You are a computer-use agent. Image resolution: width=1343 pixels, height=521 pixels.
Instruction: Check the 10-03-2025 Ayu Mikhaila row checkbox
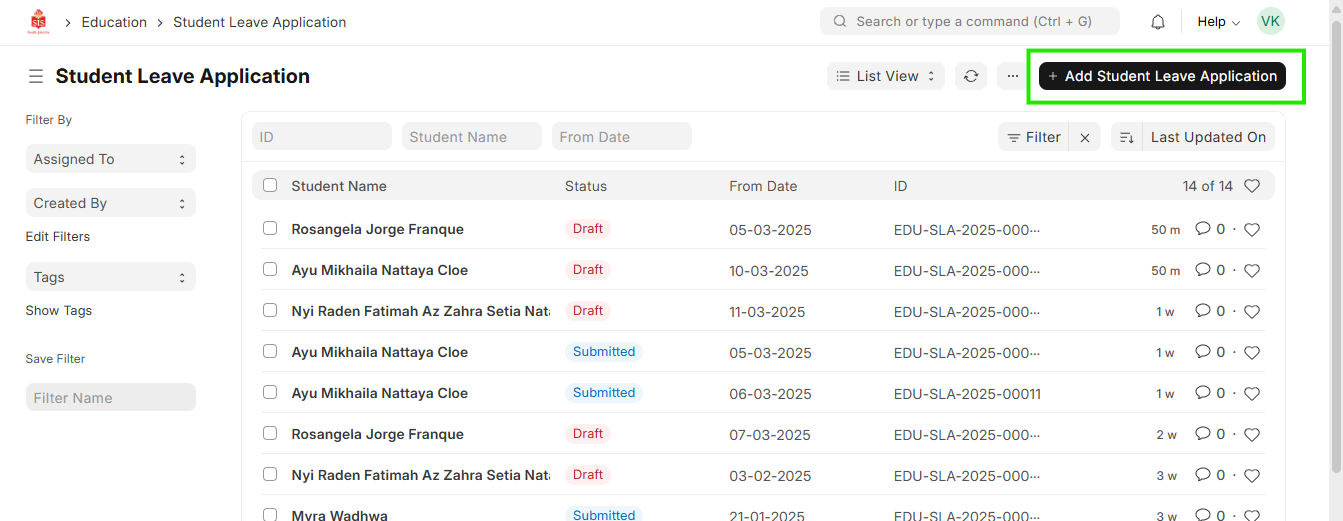(x=270, y=269)
